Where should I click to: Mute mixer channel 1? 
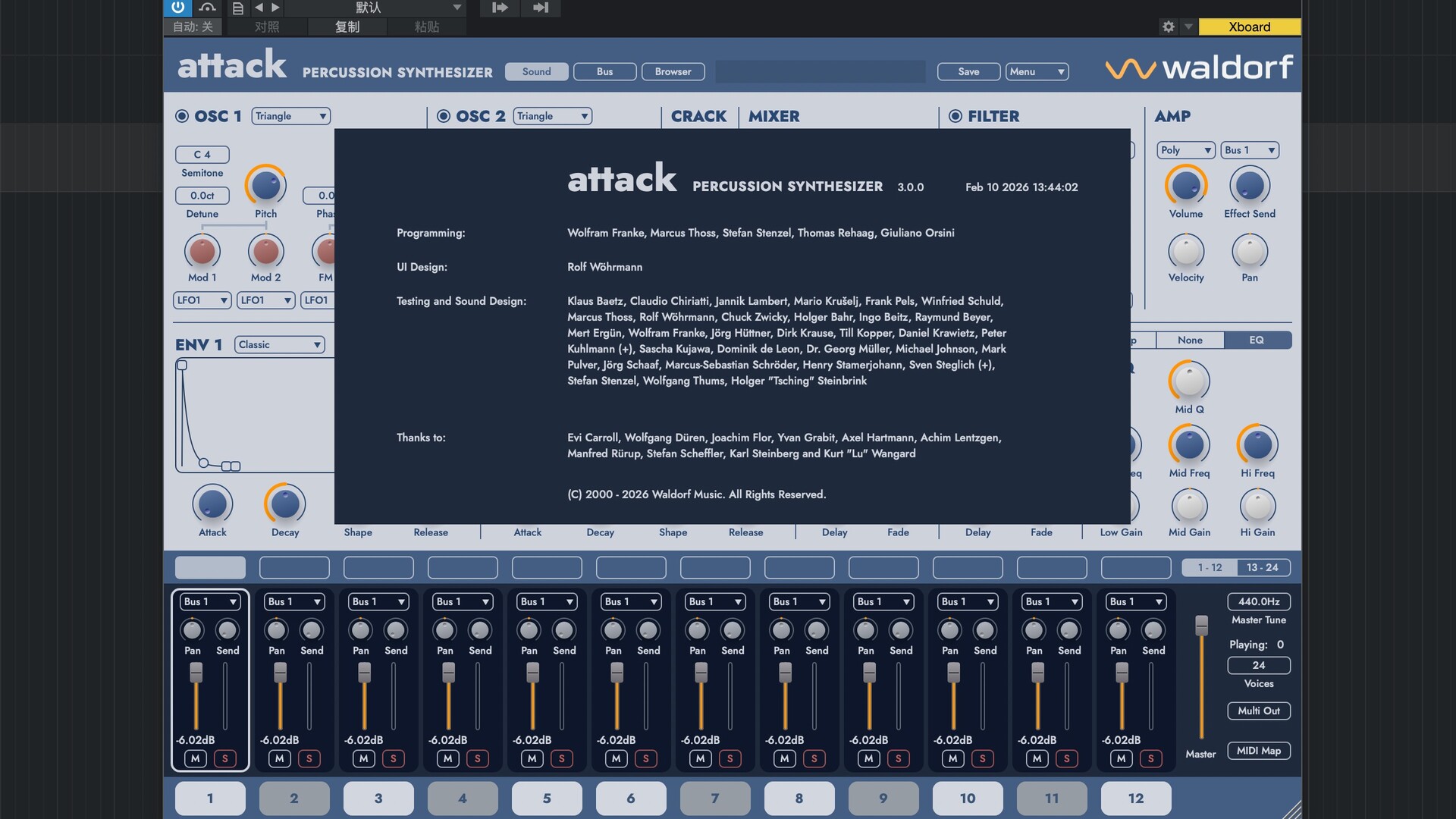pos(196,758)
